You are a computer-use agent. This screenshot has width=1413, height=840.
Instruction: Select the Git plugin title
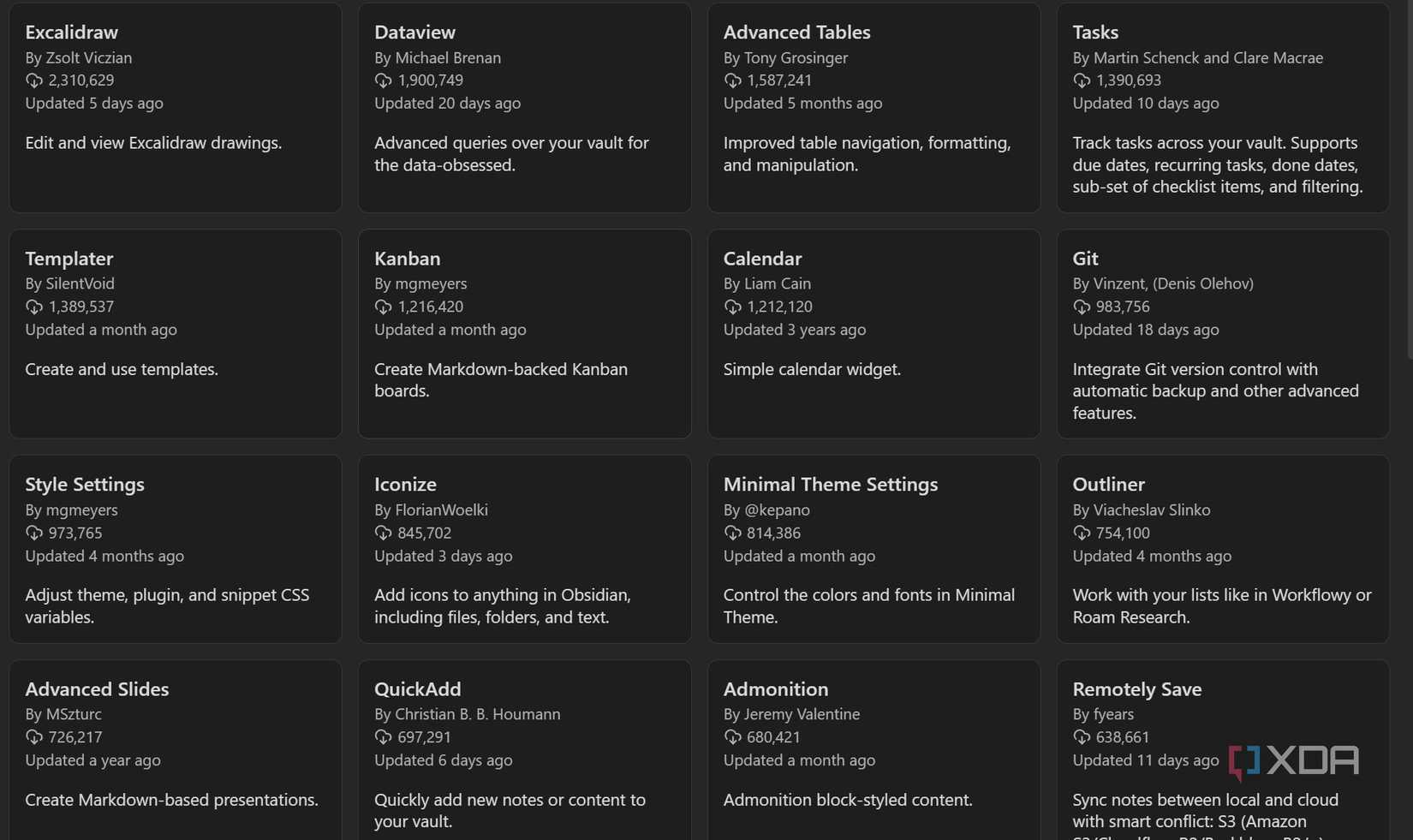click(1085, 259)
